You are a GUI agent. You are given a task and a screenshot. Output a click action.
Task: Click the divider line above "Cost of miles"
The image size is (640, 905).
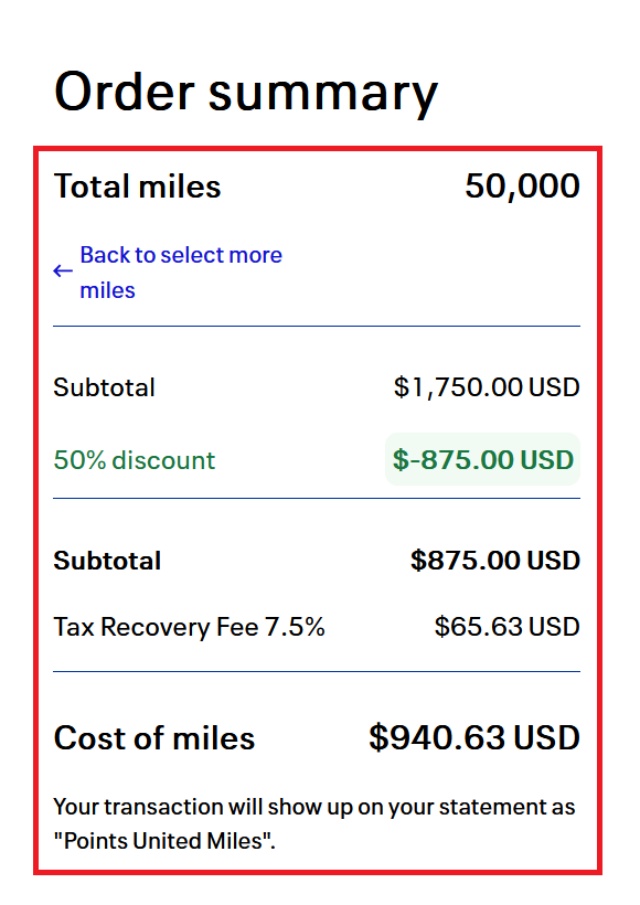316,672
